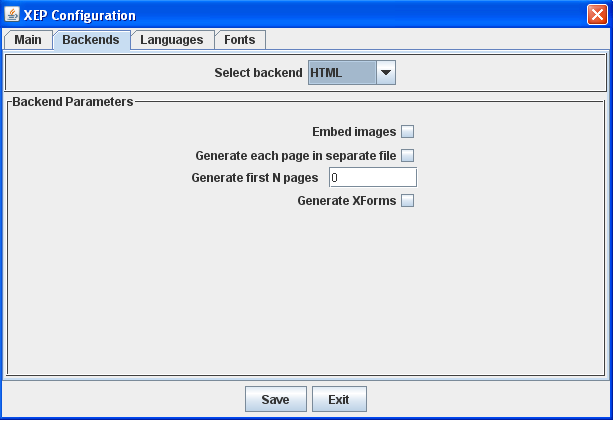Click the XEP Configuration title bar text

pos(80,15)
